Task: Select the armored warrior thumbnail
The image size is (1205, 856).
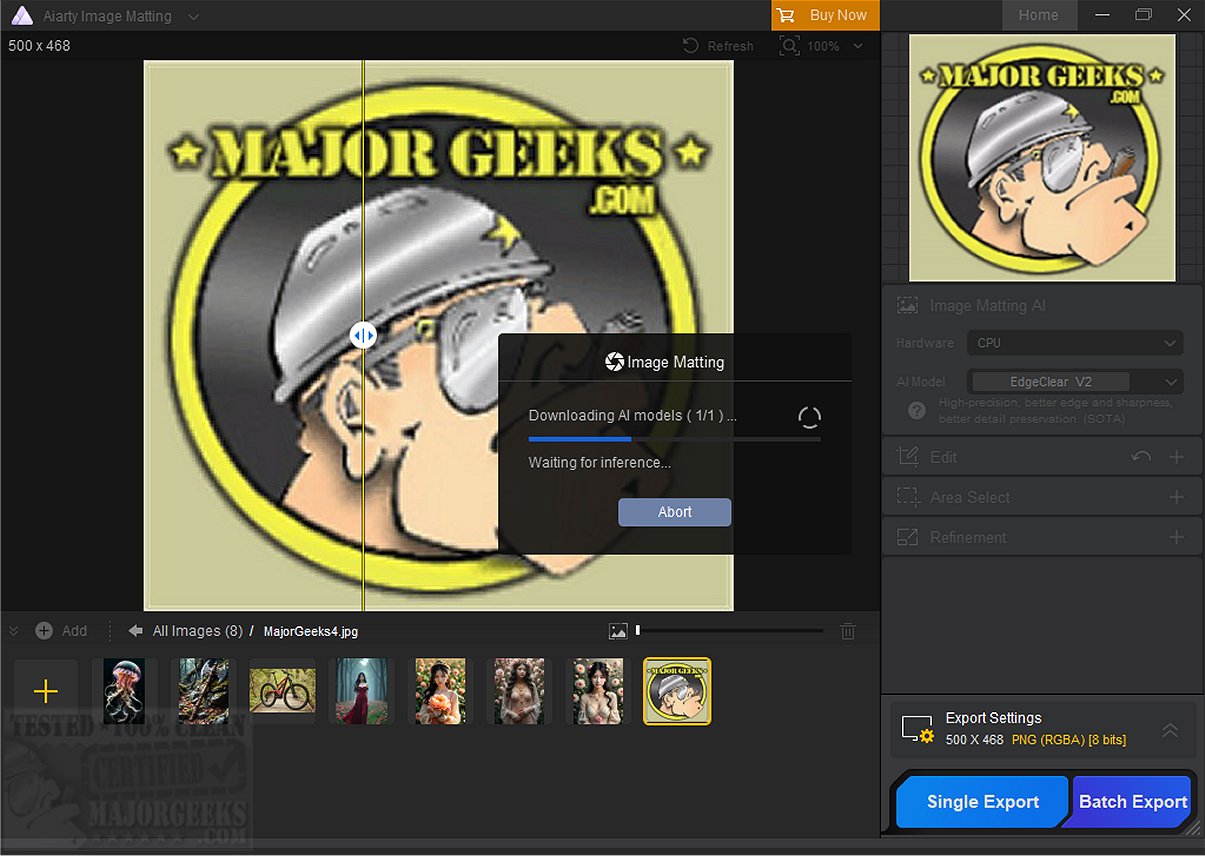Action: click(203, 691)
